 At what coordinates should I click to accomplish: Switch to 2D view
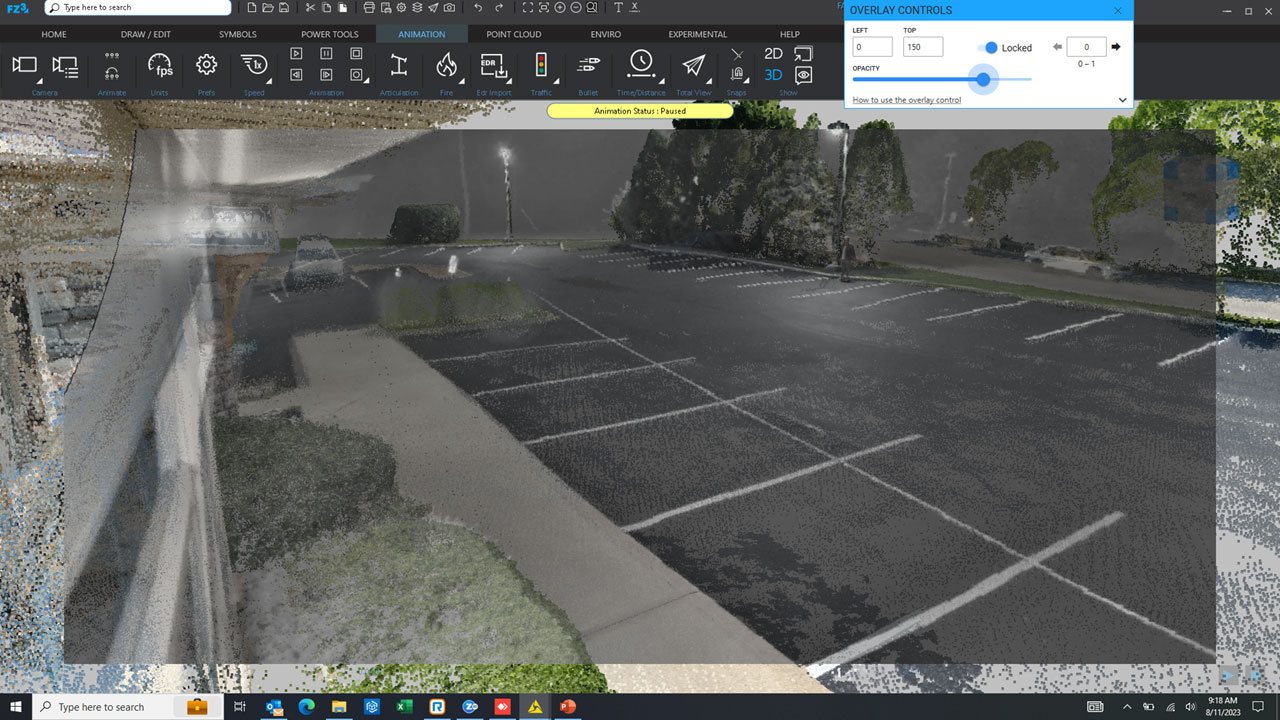773,54
